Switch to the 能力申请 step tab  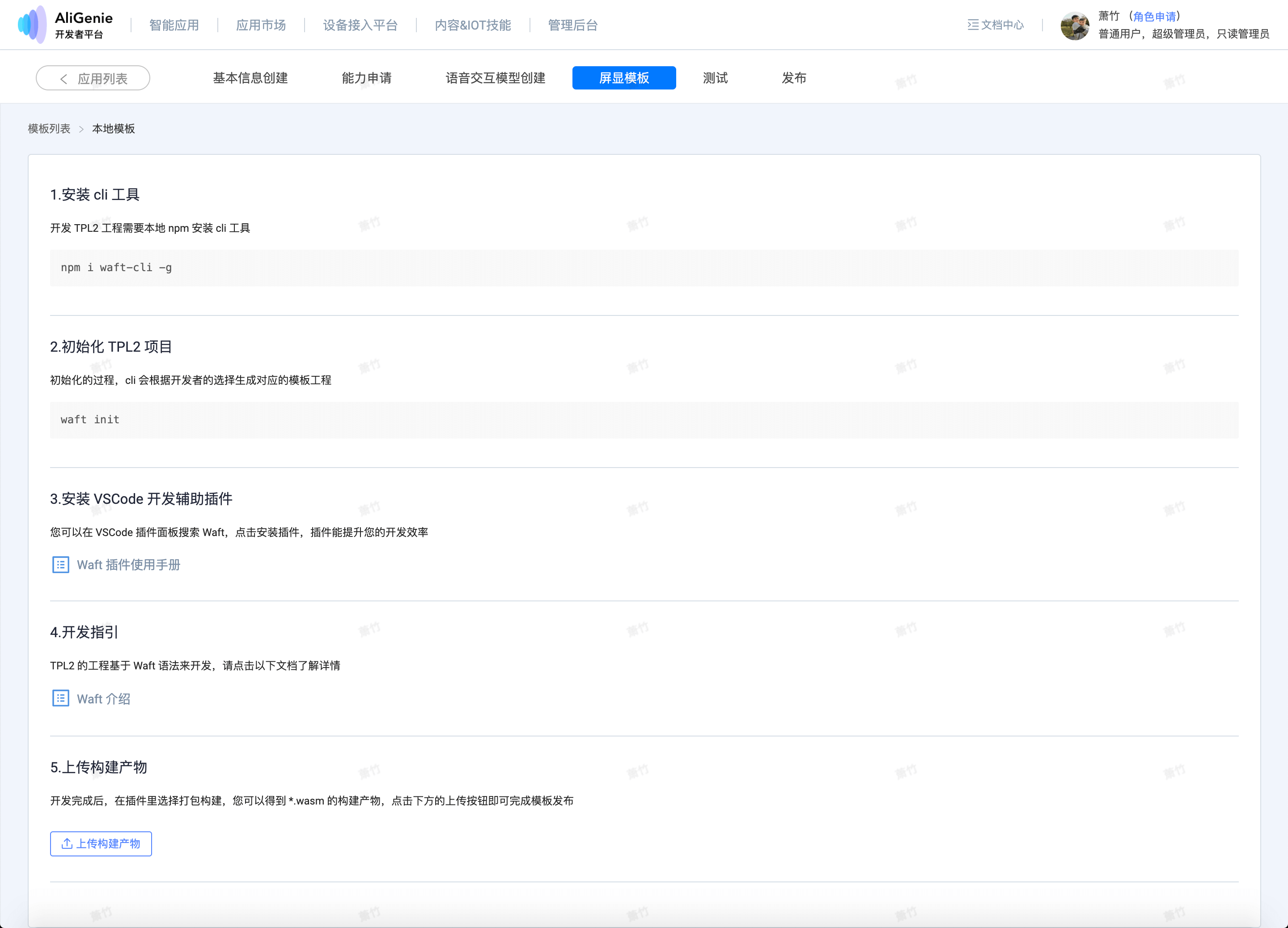point(366,78)
